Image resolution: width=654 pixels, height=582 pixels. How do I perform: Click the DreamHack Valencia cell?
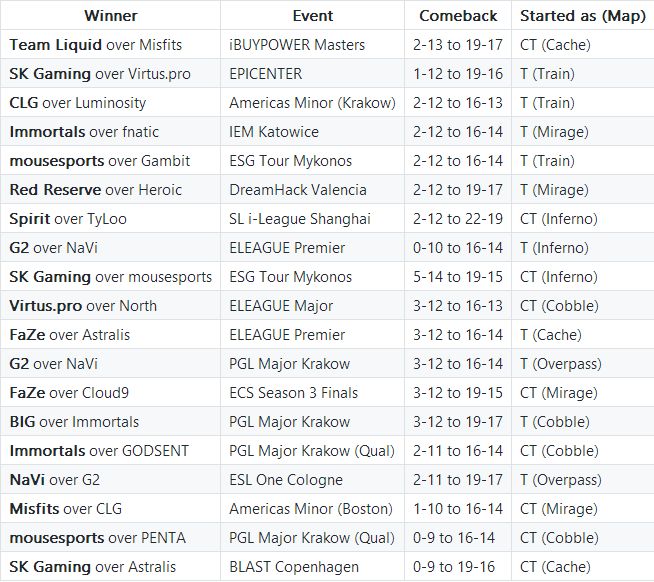tap(298, 190)
